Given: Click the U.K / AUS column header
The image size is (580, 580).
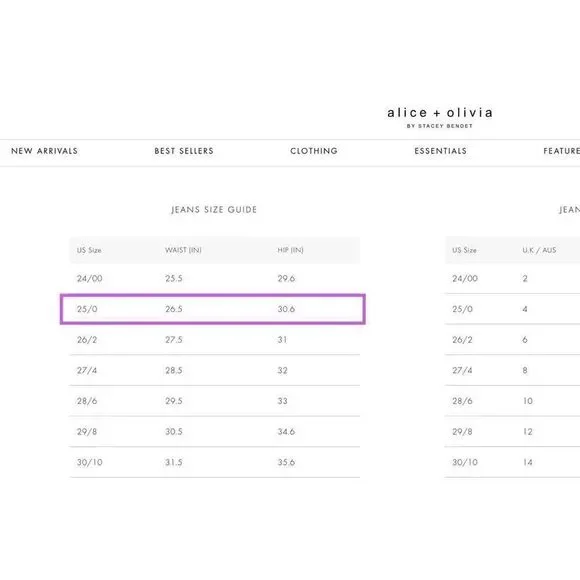Looking at the screenshot, I should pos(539,250).
